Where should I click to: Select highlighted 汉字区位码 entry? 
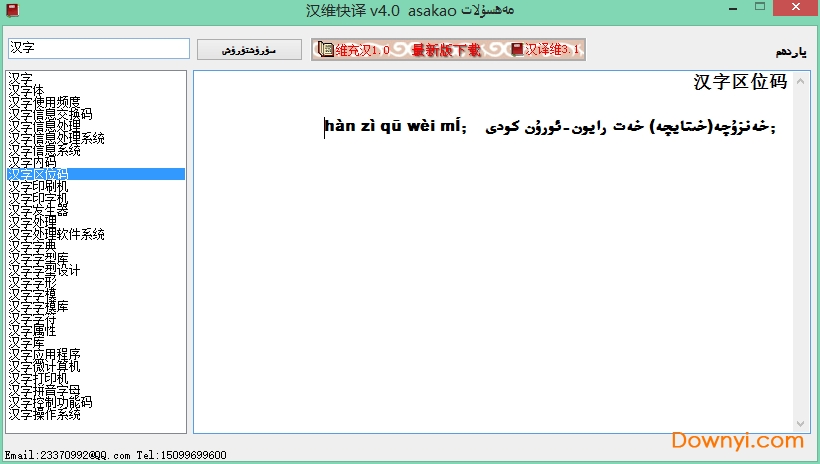[x=38, y=174]
